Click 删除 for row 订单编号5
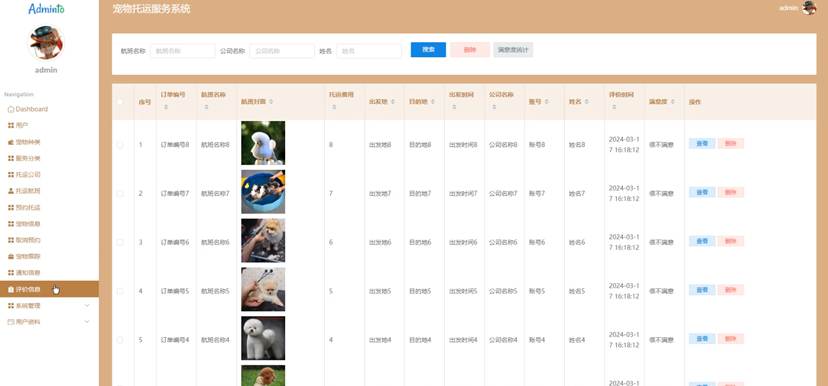Image resolution: width=828 pixels, height=386 pixels. point(731,290)
